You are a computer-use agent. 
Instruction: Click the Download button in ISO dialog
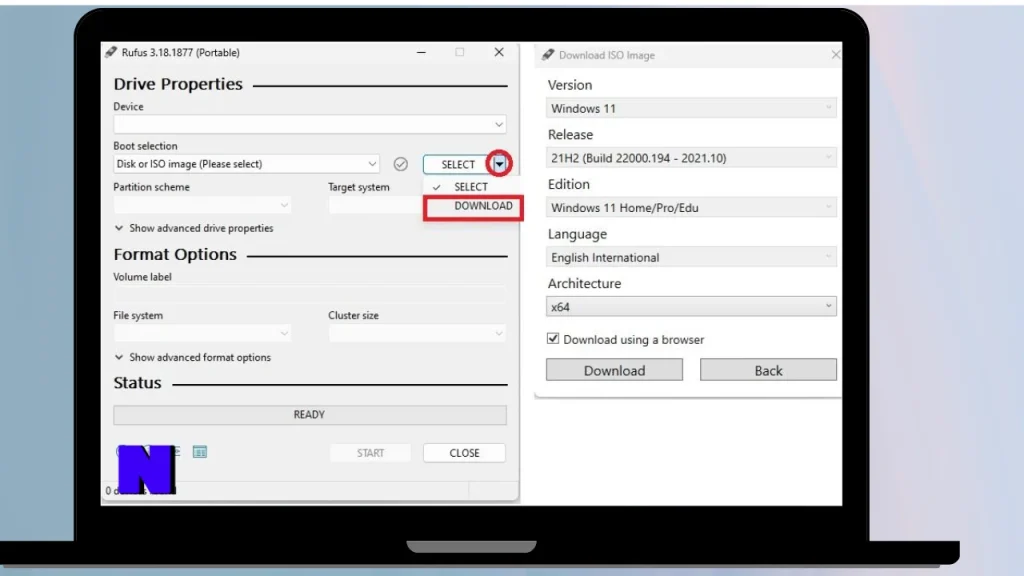point(614,370)
